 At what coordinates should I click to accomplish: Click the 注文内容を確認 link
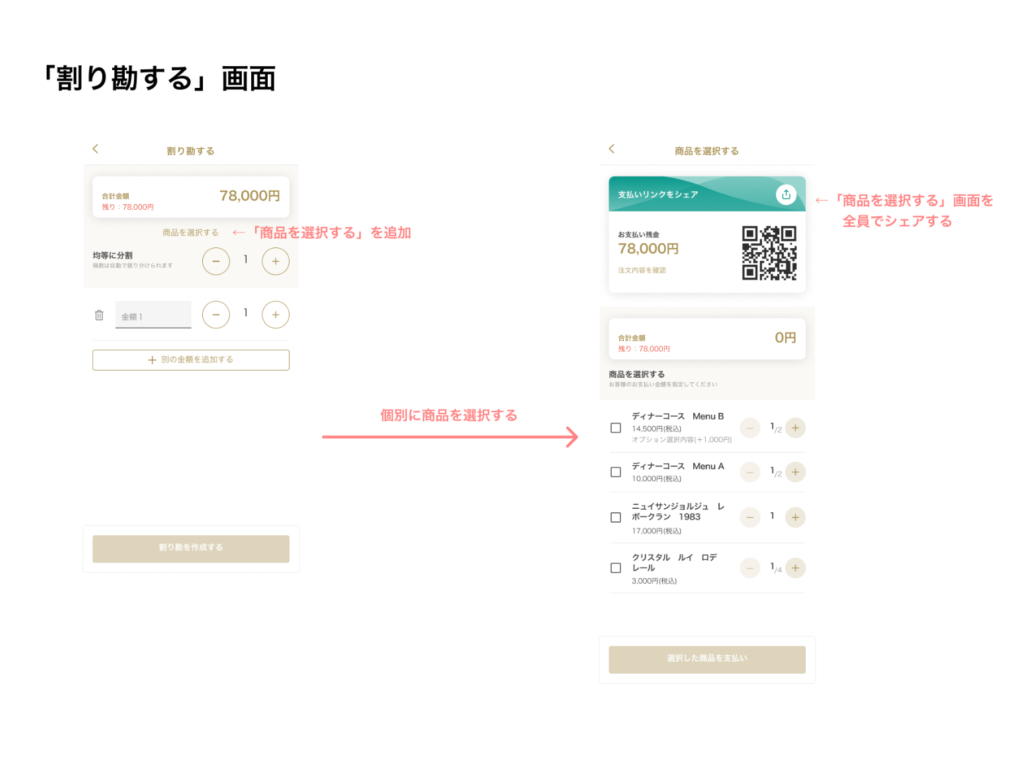(642, 270)
